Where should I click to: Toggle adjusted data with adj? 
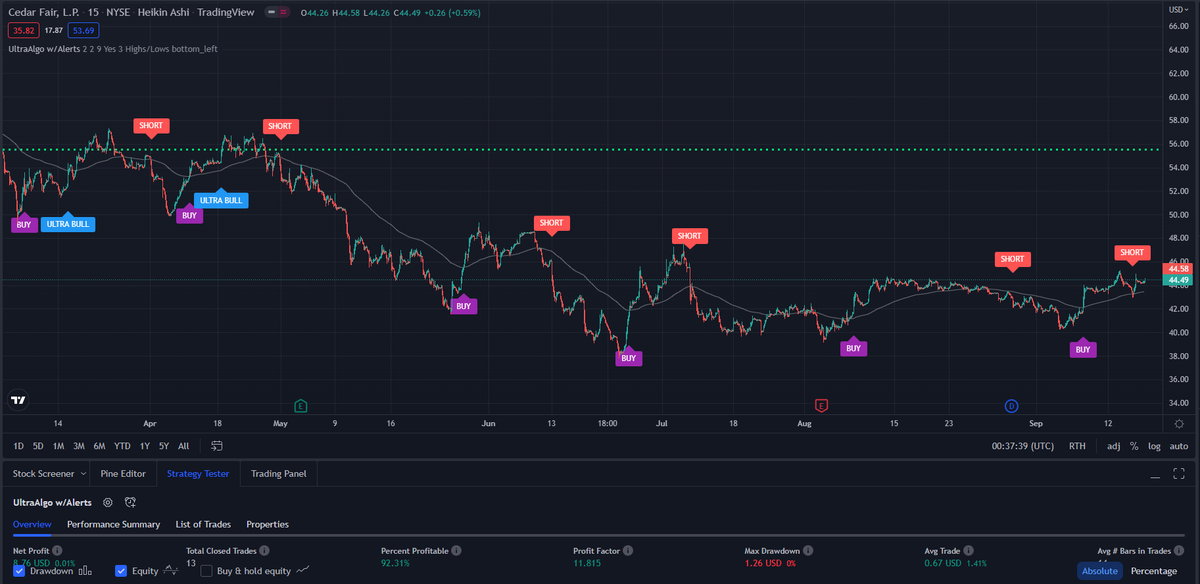click(1114, 446)
